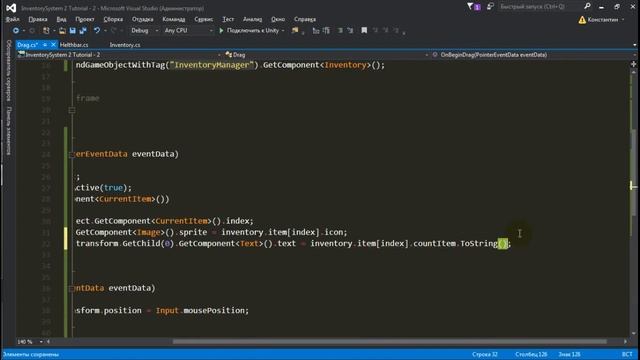Switch to the Helthbar.cs tab
The width and height of the screenshot is (640, 360).
tap(74, 45)
